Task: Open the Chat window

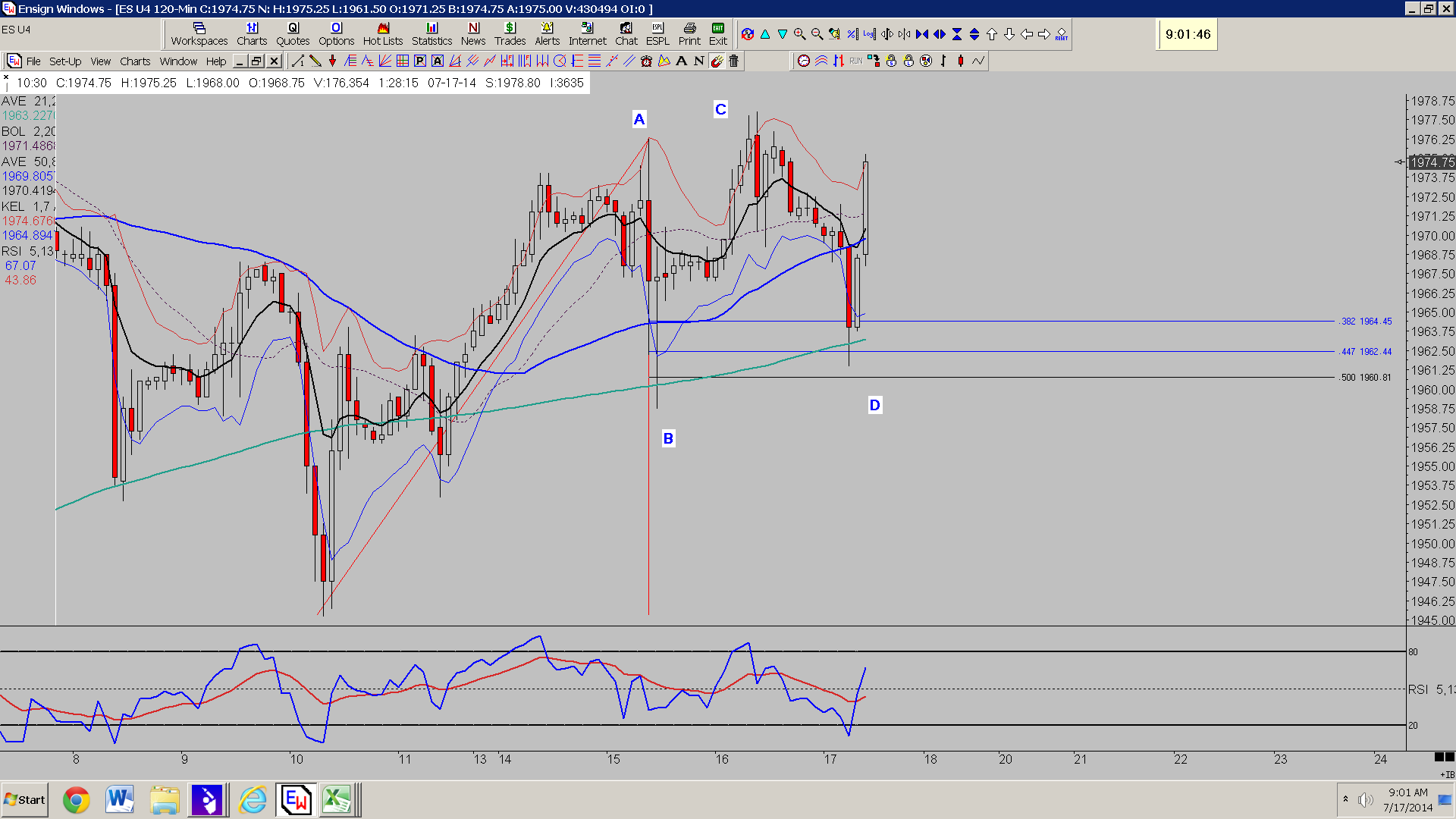Action: 626,34
